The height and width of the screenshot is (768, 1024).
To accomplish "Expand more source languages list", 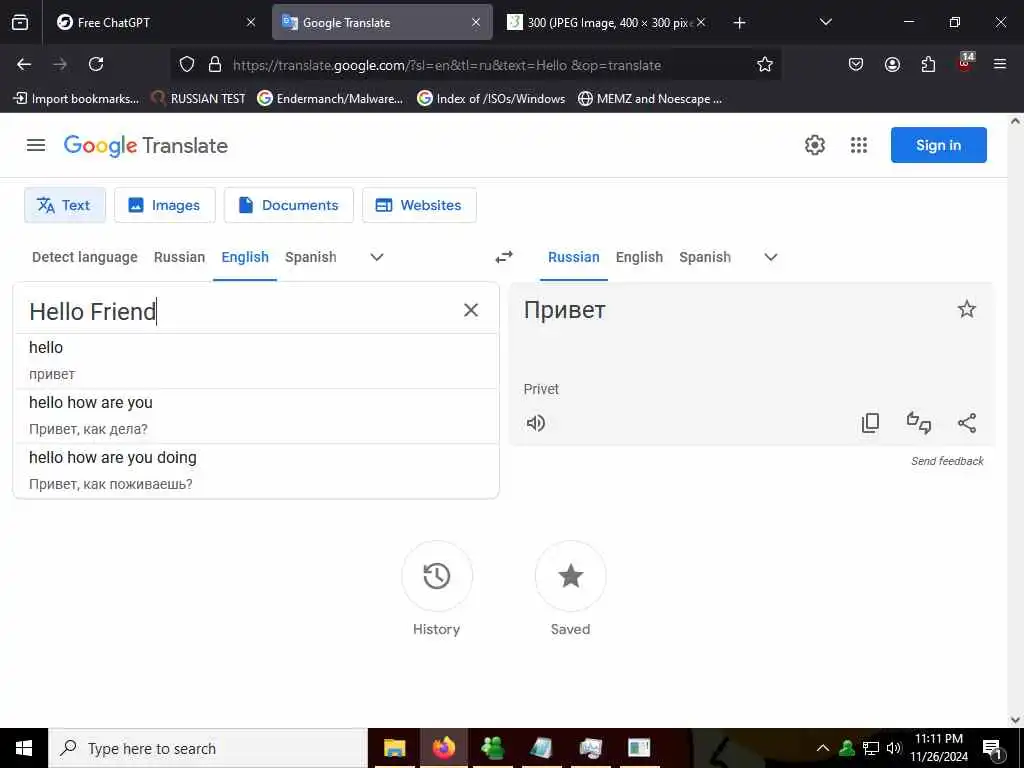I will (377, 257).
